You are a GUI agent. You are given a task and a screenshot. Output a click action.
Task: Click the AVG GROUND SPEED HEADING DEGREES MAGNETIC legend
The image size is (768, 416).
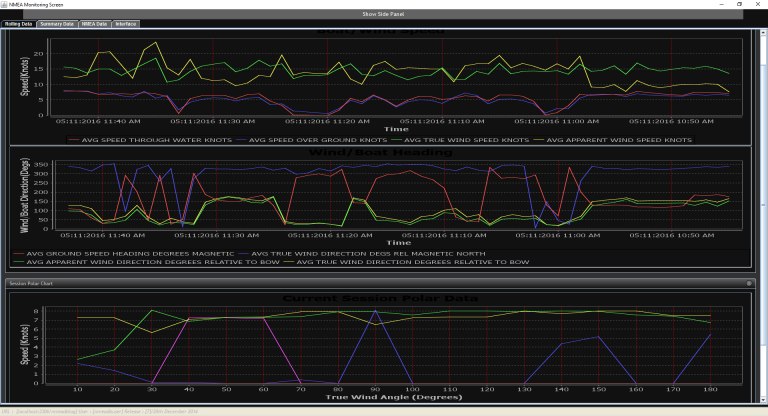coord(124,254)
